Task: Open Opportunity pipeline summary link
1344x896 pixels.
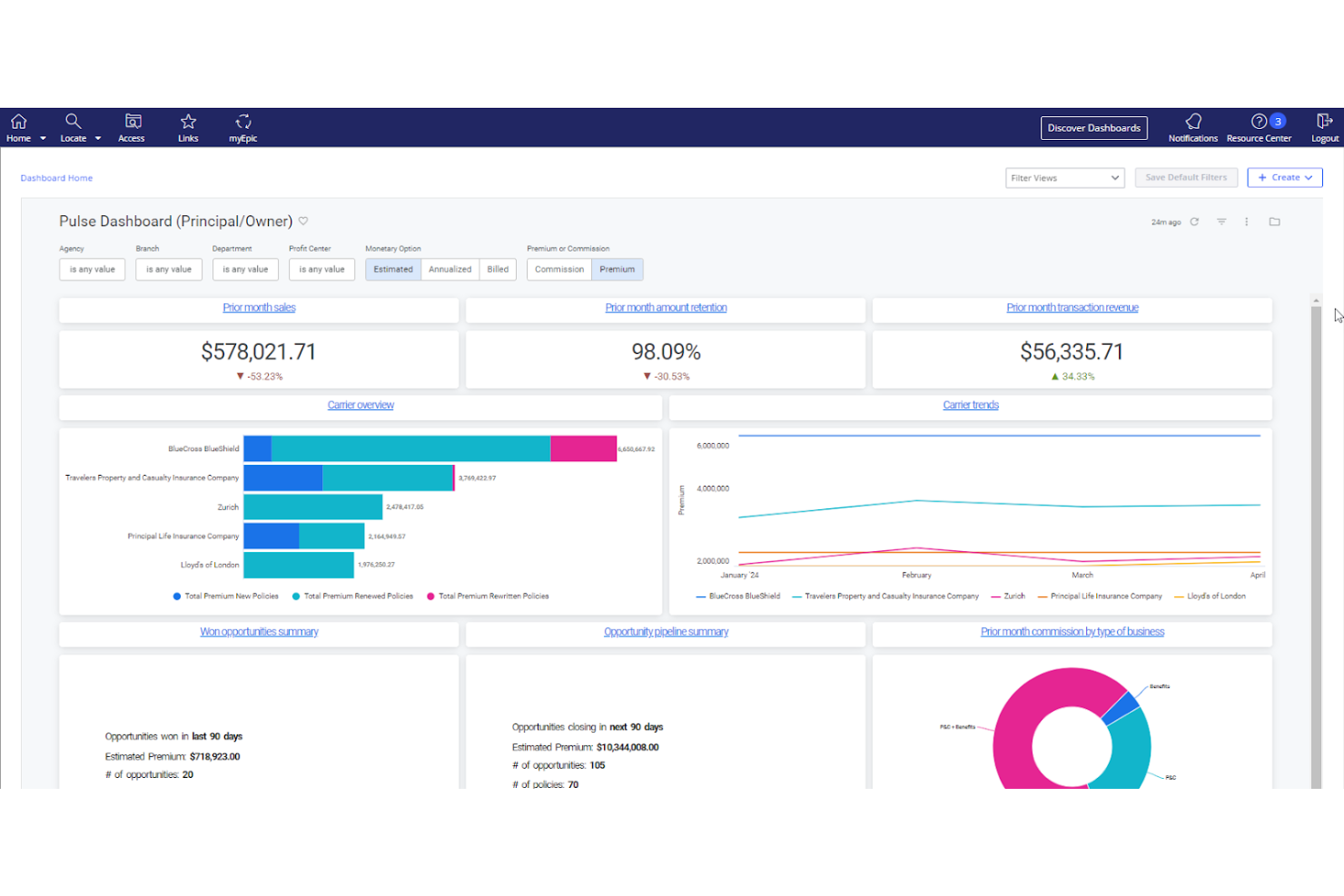Action: (666, 632)
